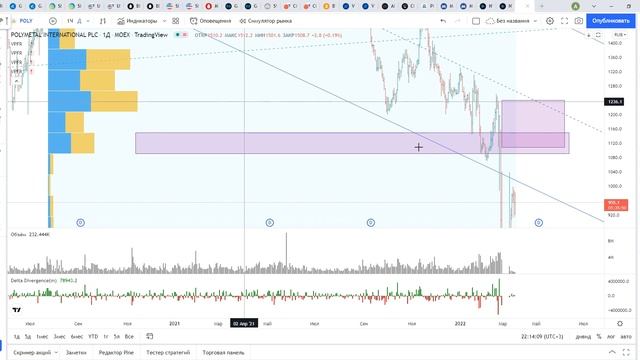640x360 pixels.
Task: Select the first VPFR indicator label
Action: [x=16, y=44]
